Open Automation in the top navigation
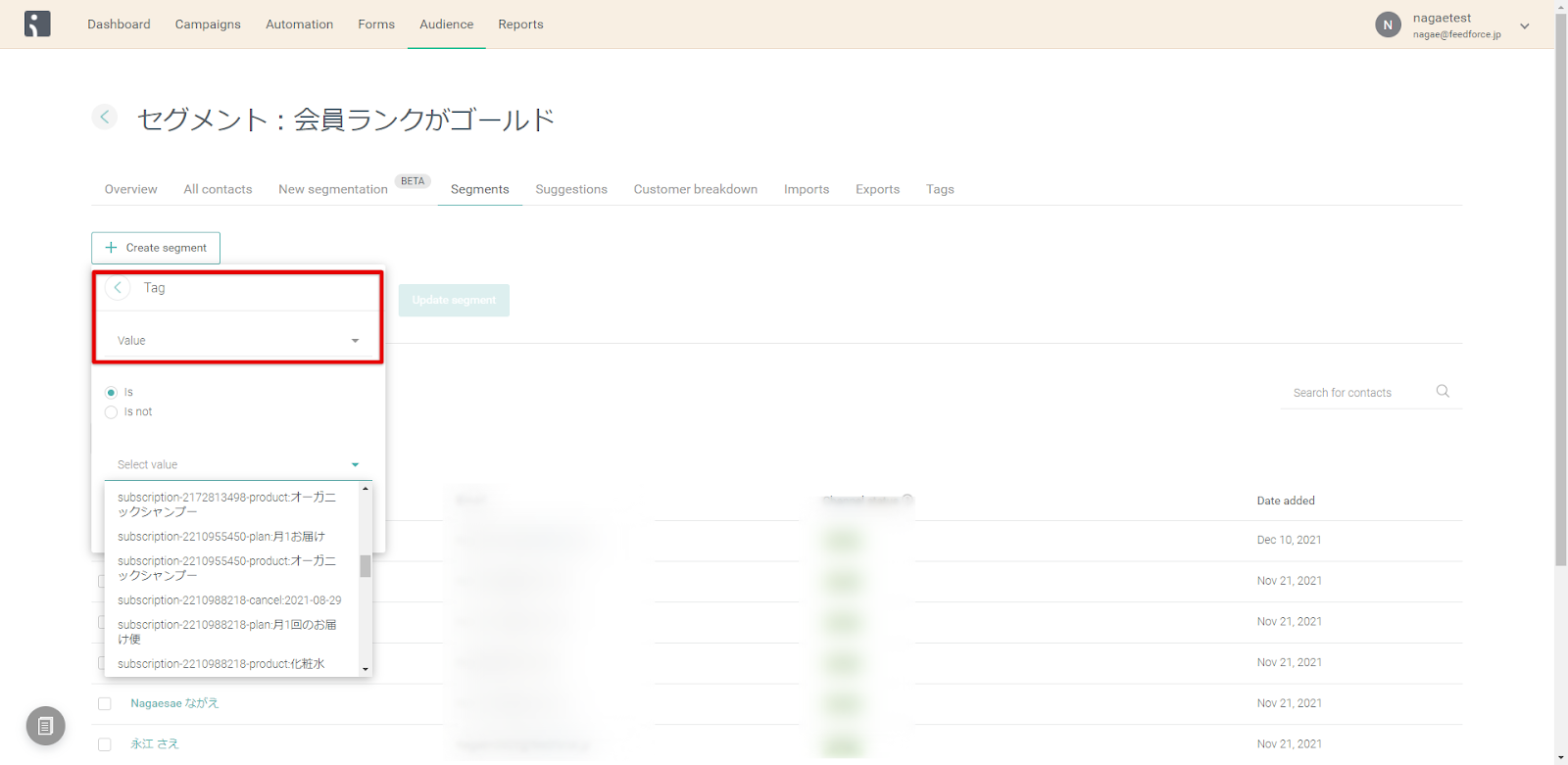 click(299, 24)
